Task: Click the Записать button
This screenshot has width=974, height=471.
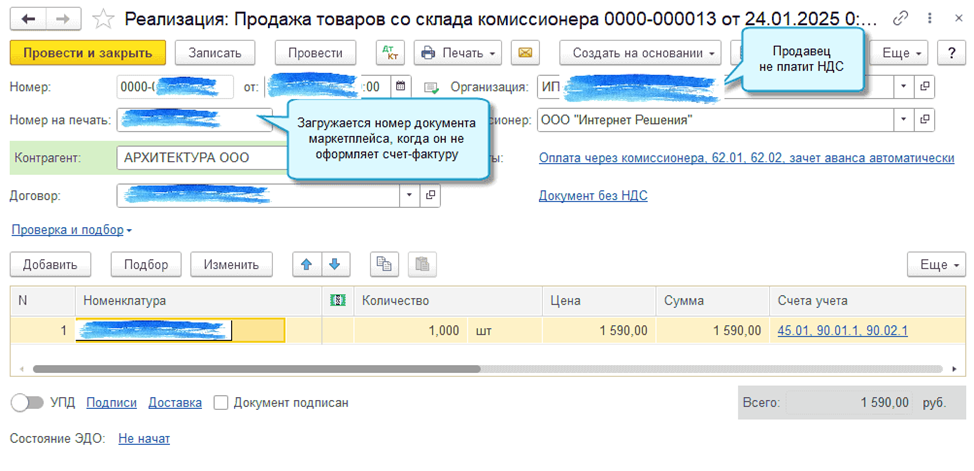Action: pyautogui.click(x=214, y=53)
